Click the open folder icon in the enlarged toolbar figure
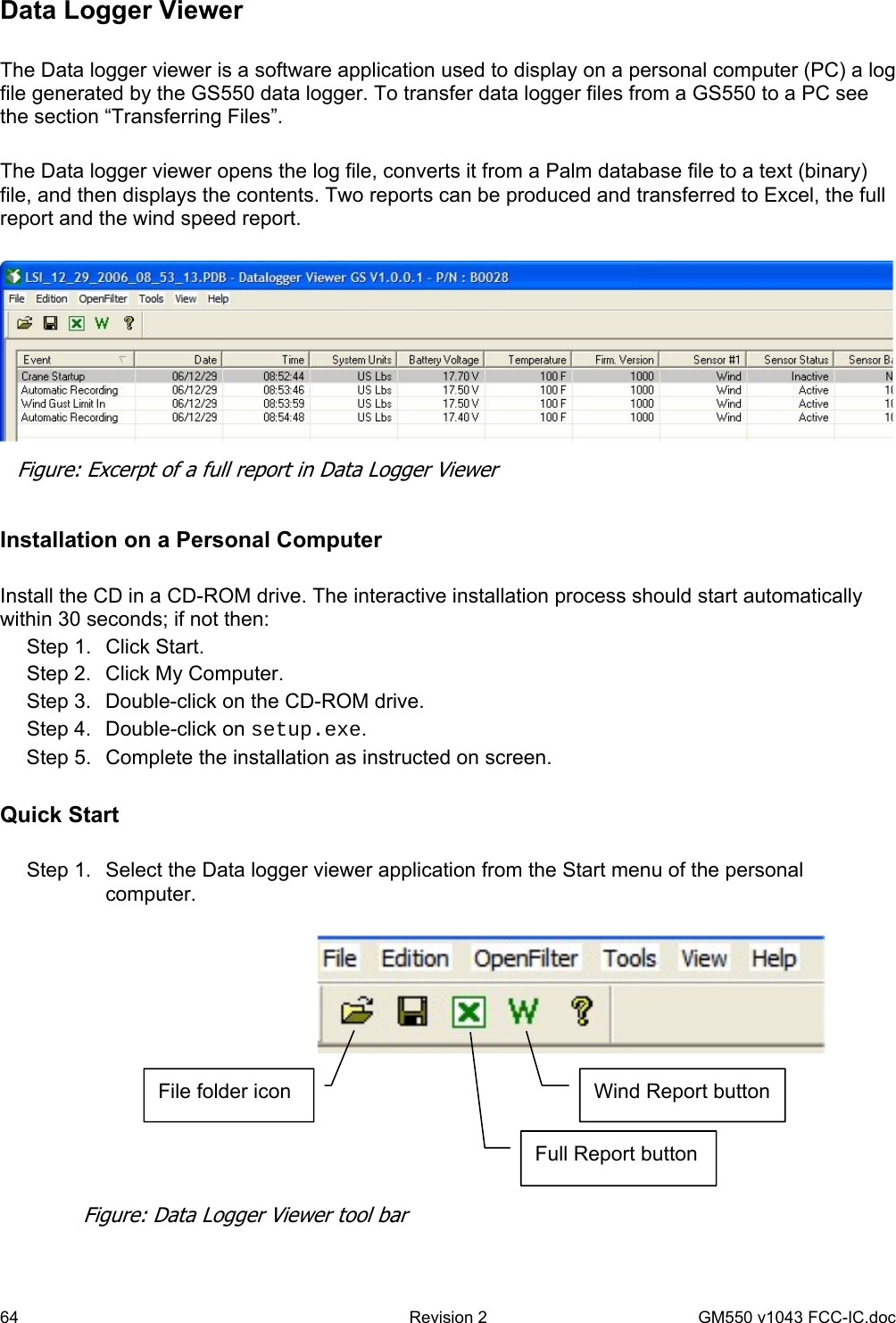 tap(357, 1011)
